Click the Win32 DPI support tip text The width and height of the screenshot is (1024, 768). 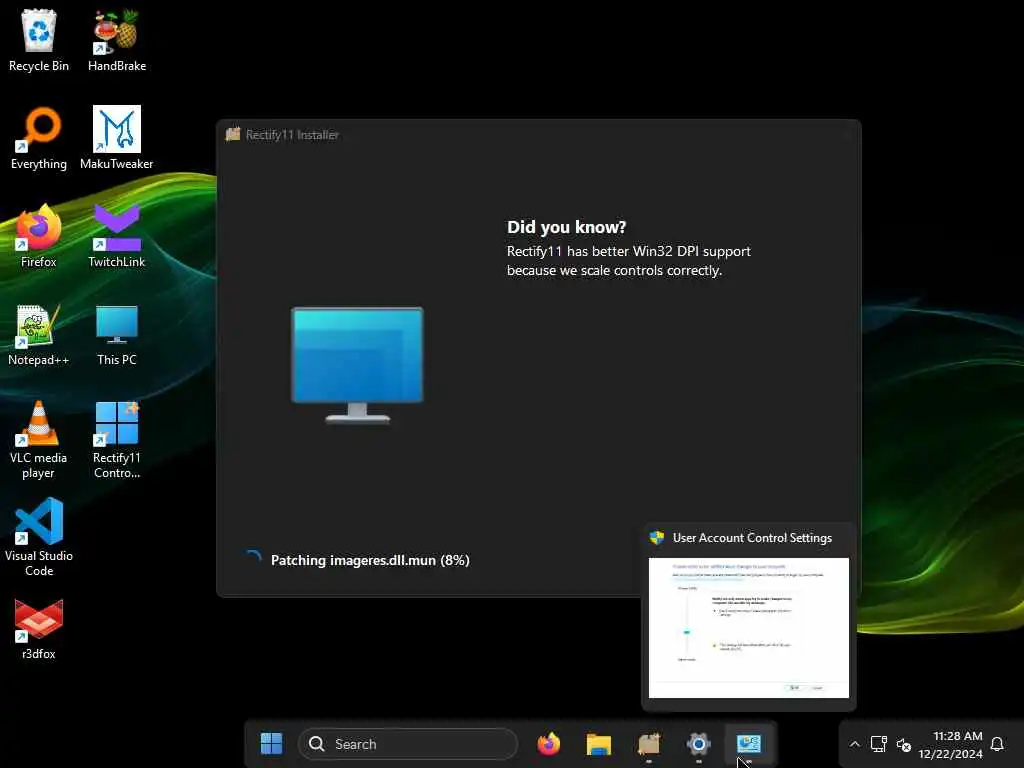pos(629,261)
